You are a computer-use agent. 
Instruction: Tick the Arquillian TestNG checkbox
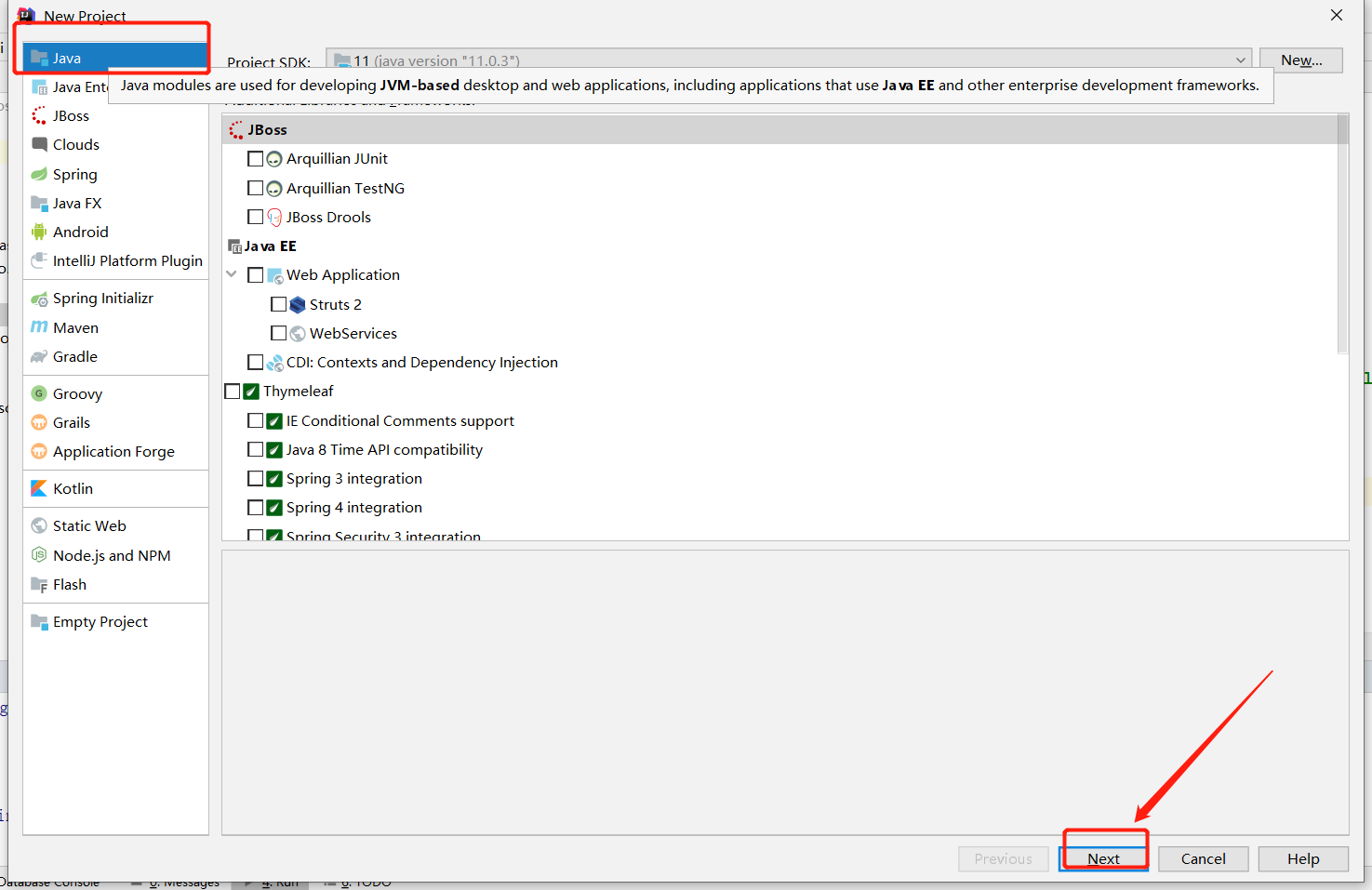pos(256,188)
